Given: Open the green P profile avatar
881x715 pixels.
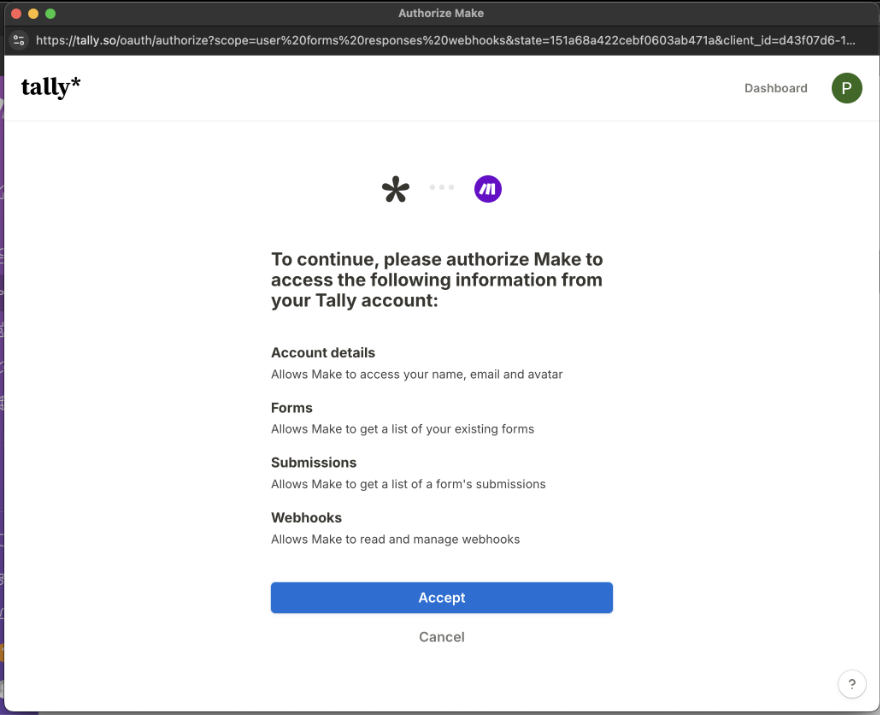Looking at the screenshot, I should pyautogui.click(x=847, y=88).
